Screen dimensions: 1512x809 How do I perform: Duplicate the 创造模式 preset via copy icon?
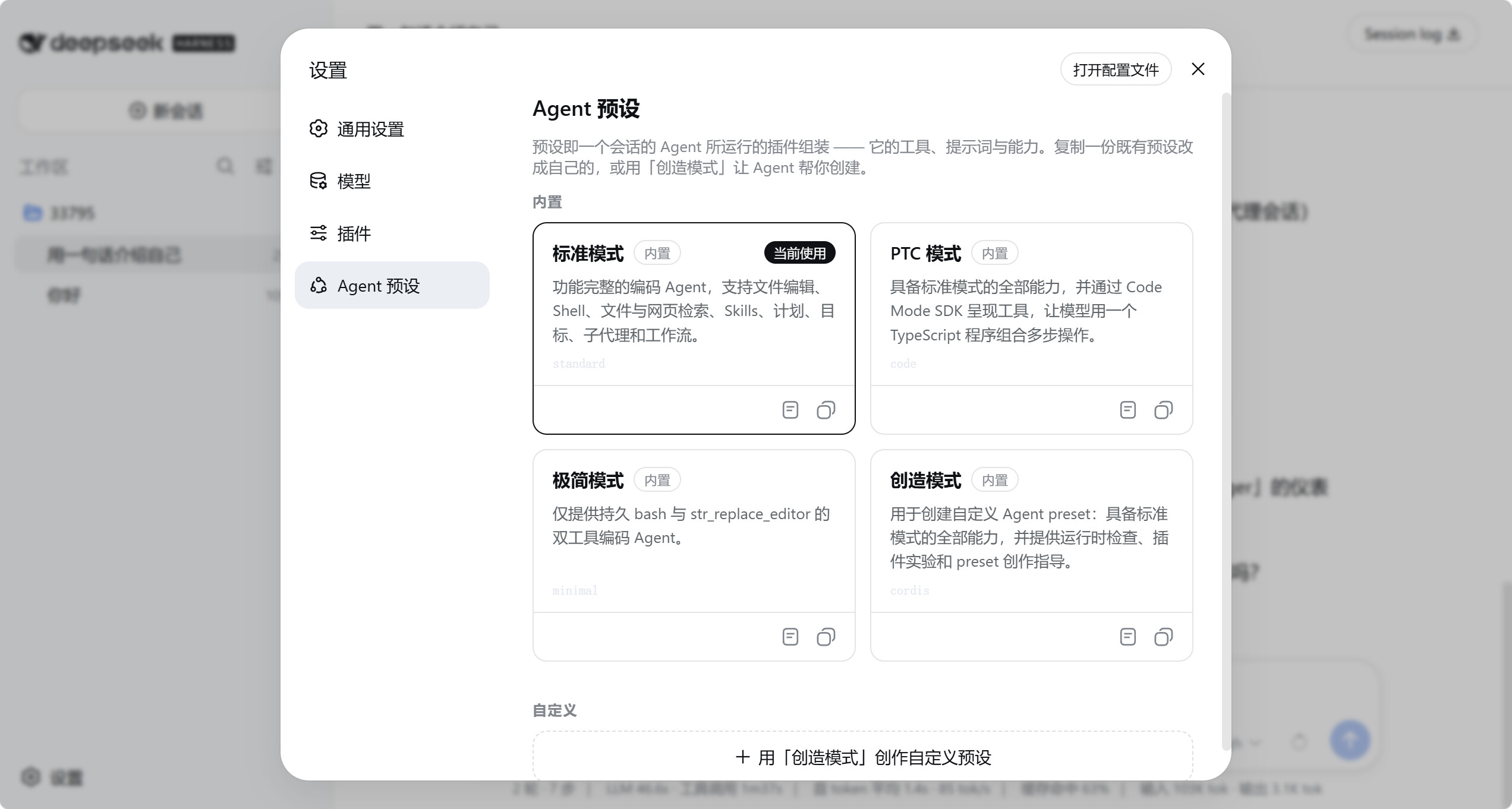tap(1163, 637)
